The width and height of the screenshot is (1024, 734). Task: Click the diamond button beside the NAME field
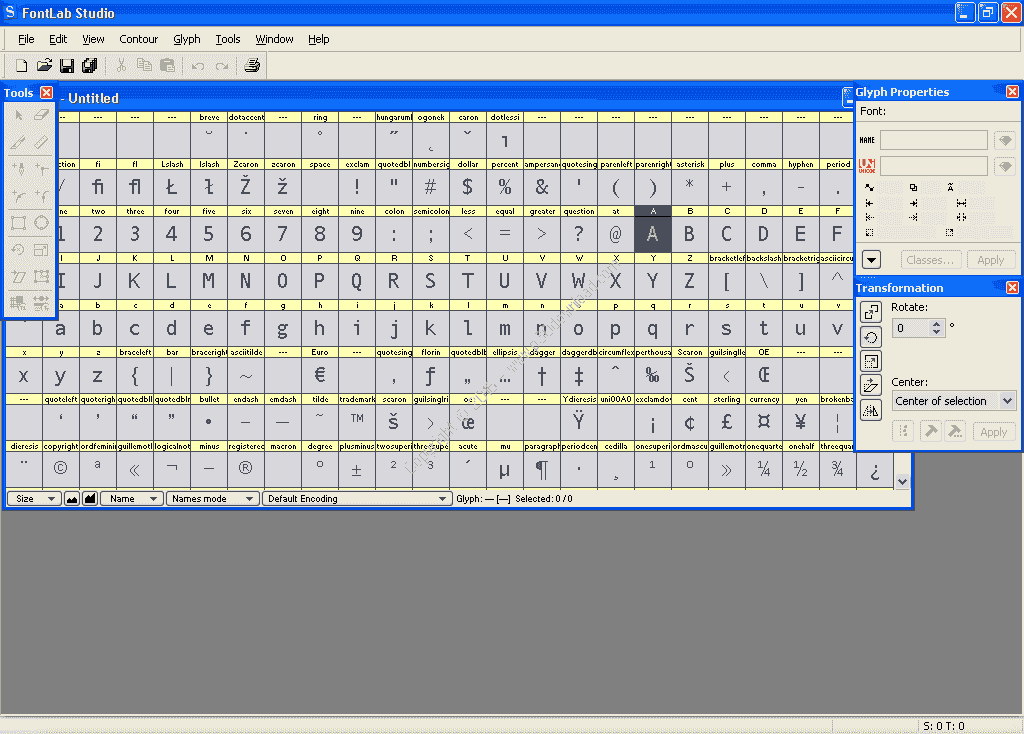[1004, 140]
